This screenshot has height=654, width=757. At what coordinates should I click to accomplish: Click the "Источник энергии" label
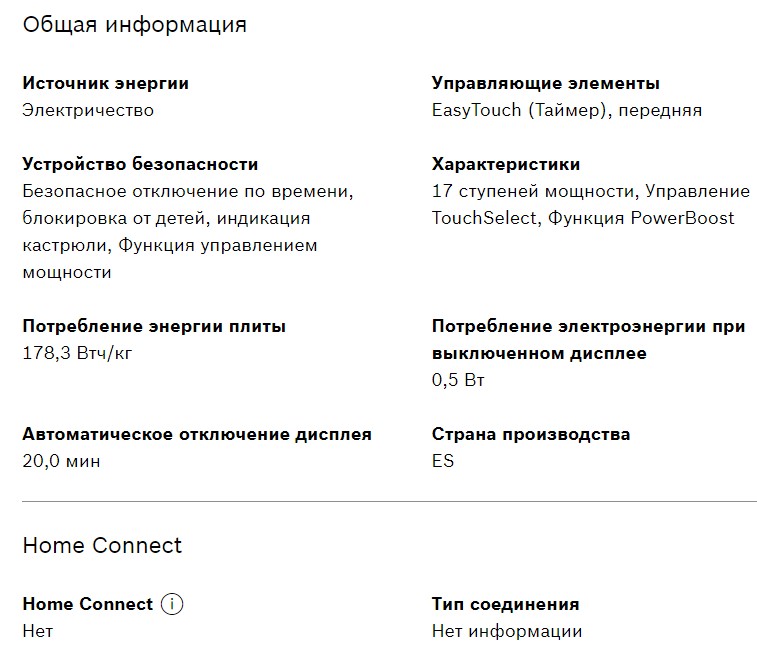(105, 84)
